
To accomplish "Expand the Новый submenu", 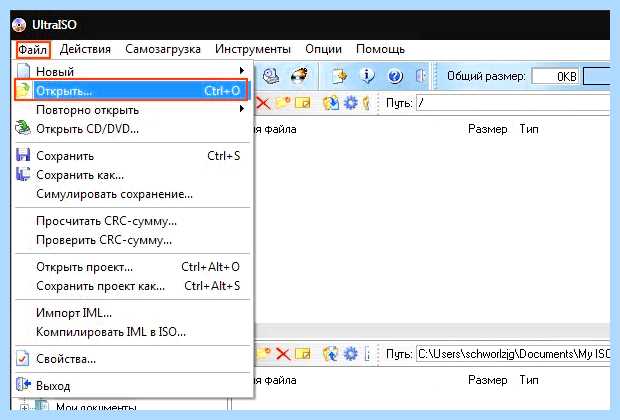I will 132,71.
